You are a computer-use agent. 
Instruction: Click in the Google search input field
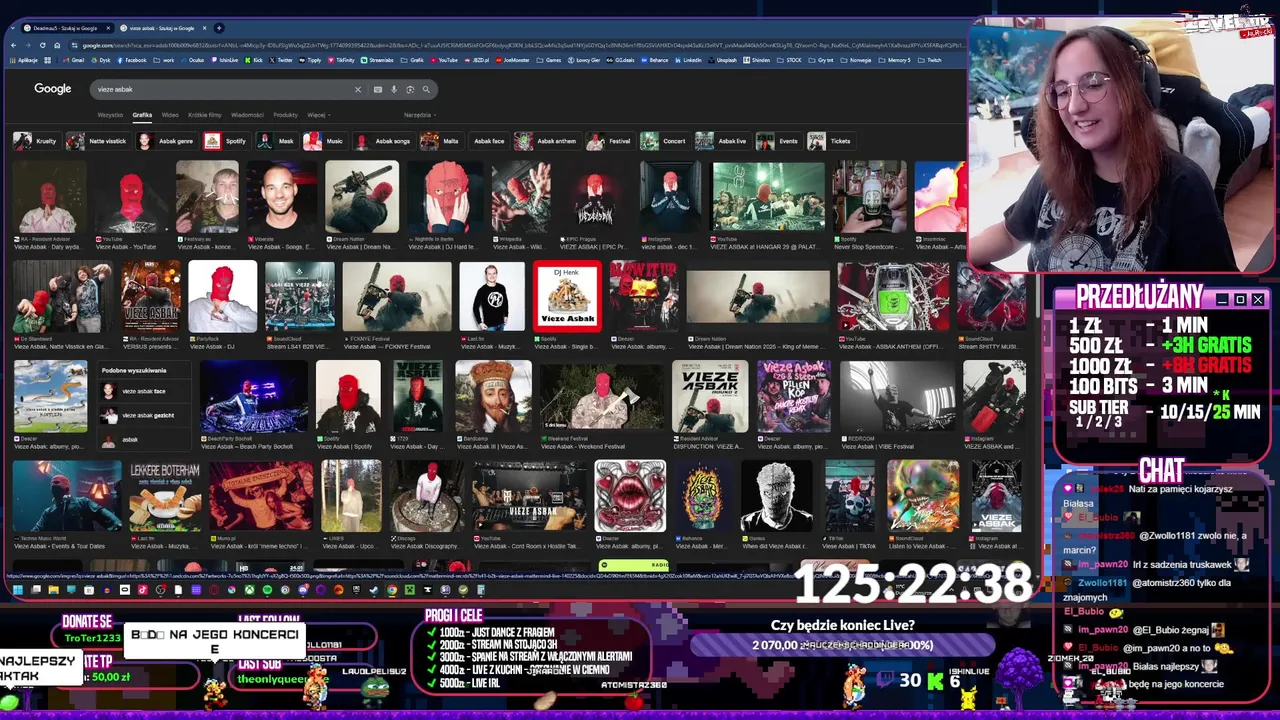[220, 89]
